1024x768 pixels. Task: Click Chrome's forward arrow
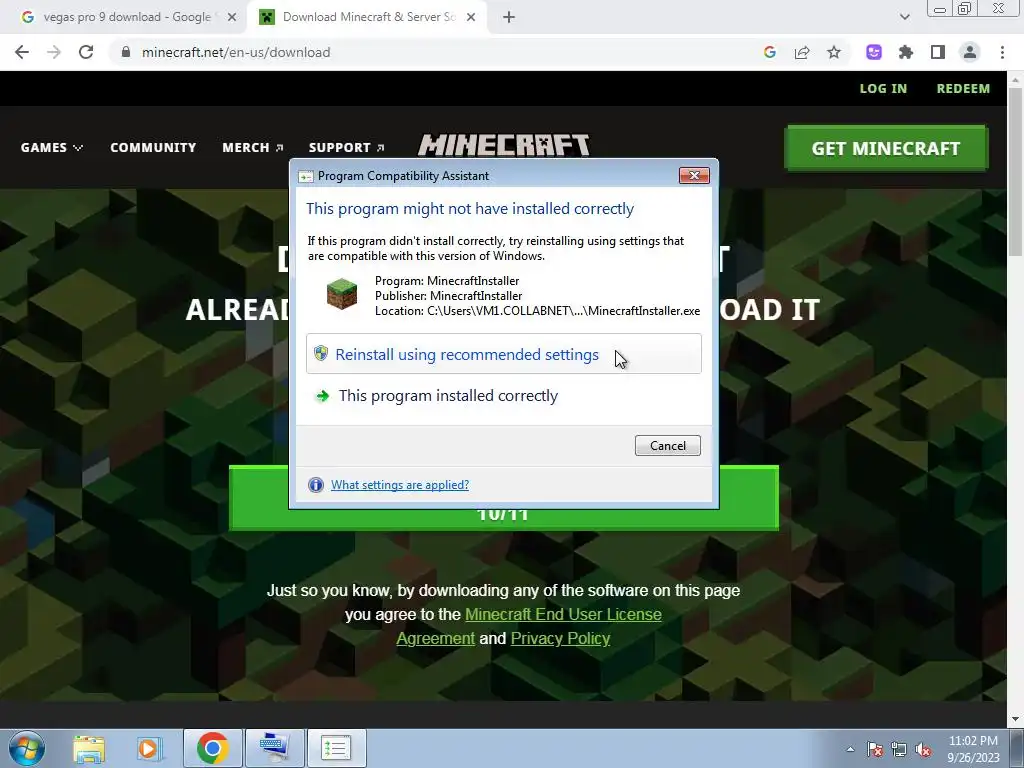point(54,52)
